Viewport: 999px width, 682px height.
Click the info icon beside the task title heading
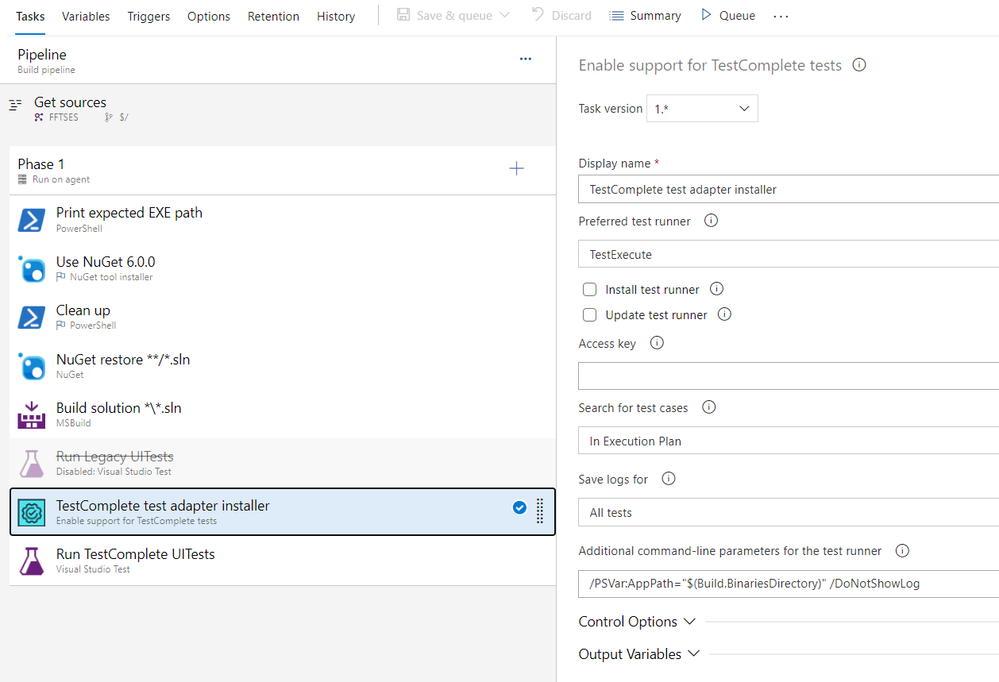coord(859,65)
